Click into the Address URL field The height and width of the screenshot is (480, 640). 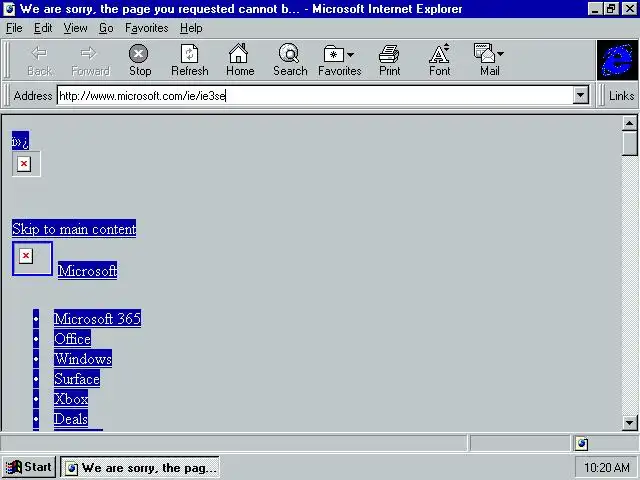[315, 96]
